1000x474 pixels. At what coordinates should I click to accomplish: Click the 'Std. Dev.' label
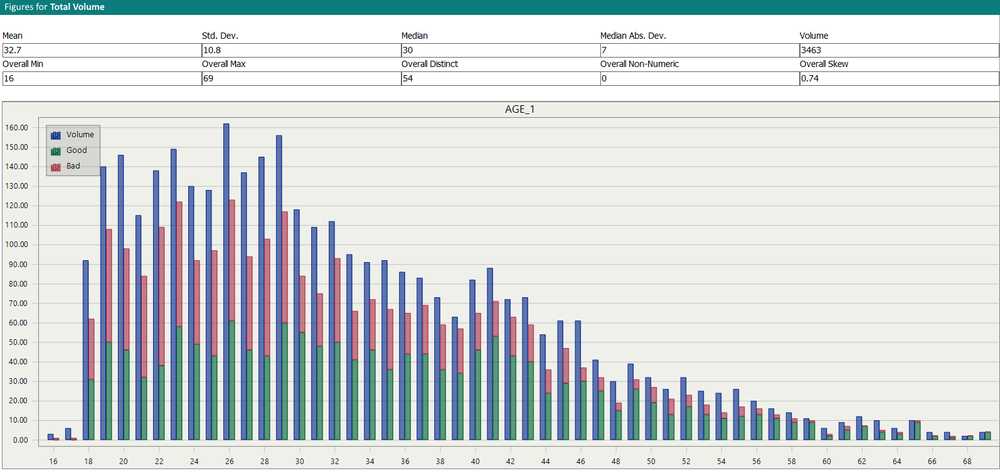click(x=219, y=36)
